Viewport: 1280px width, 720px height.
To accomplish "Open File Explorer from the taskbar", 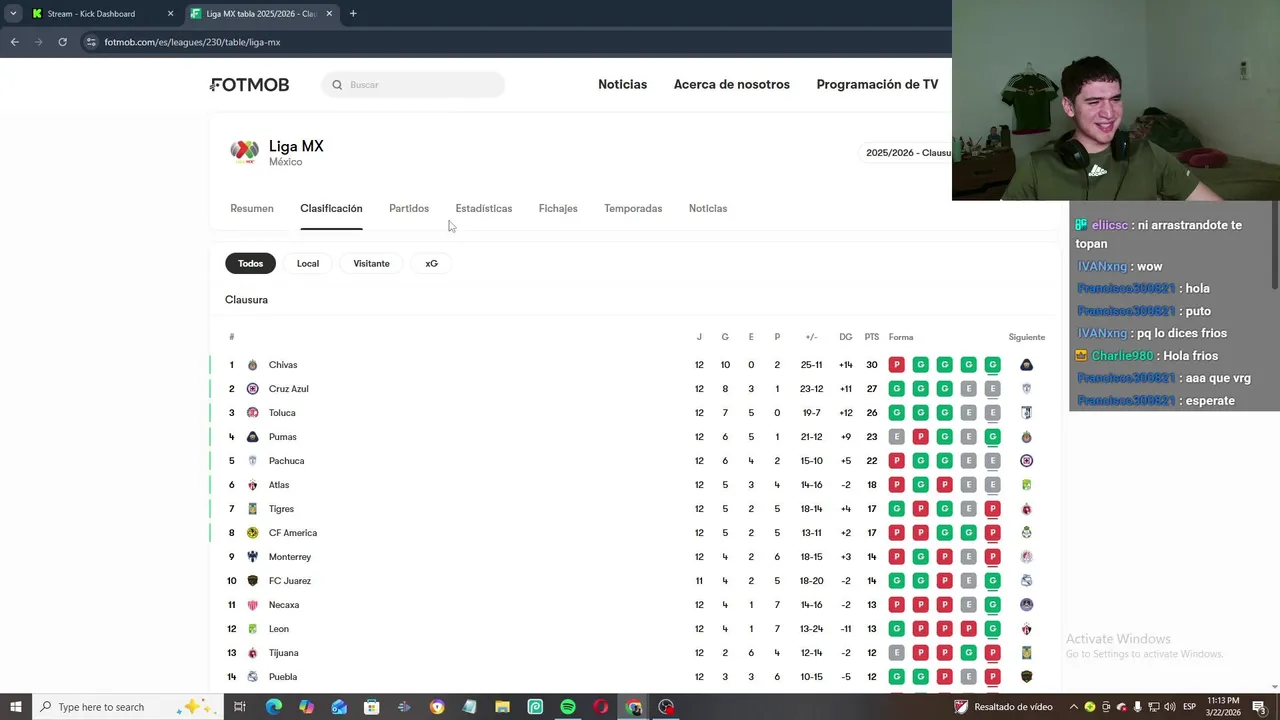I will click(502, 707).
